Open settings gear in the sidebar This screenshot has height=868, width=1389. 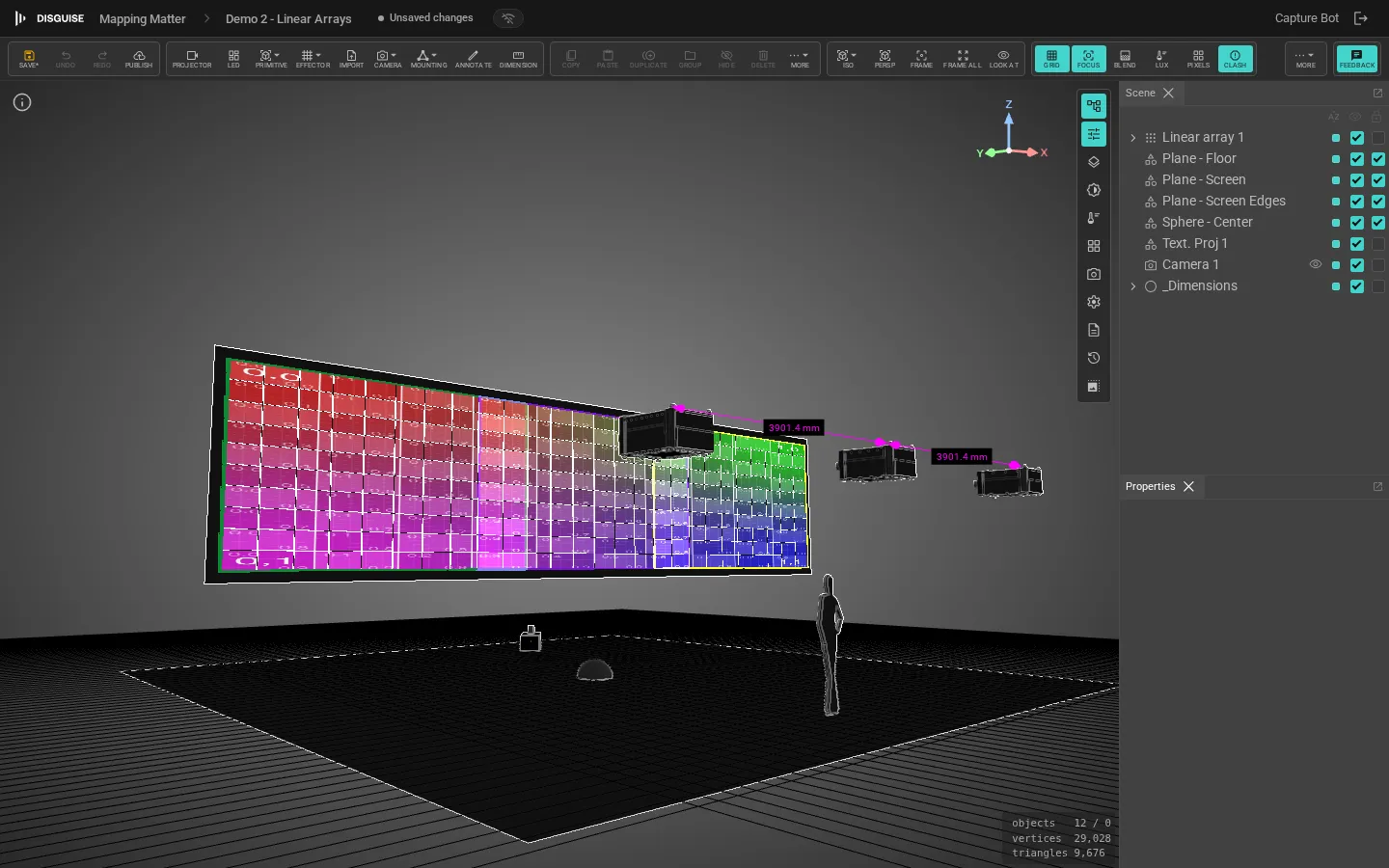point(1094,302)
